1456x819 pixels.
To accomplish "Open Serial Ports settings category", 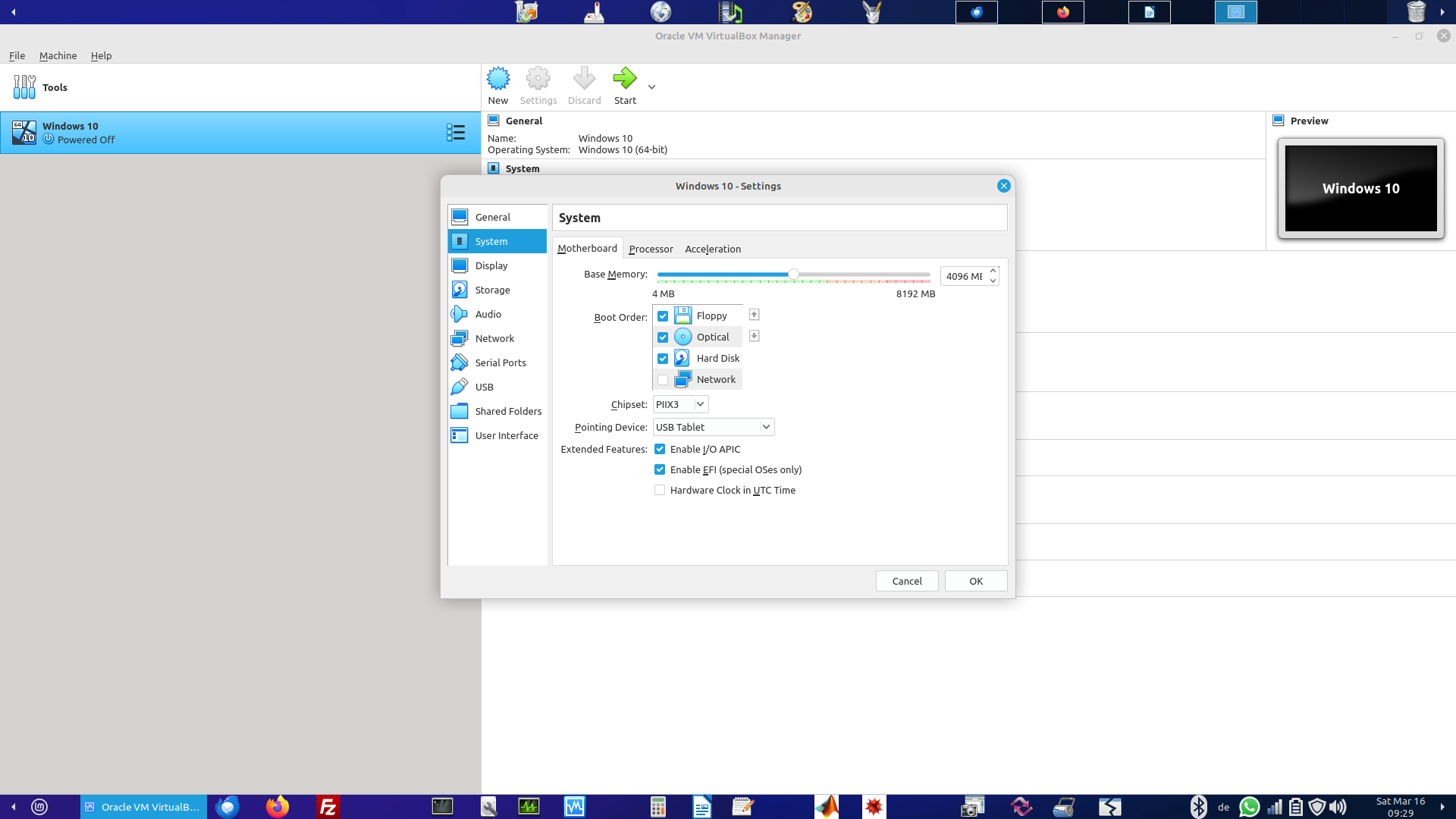I will pyautogui.click(x=497, y=362).
